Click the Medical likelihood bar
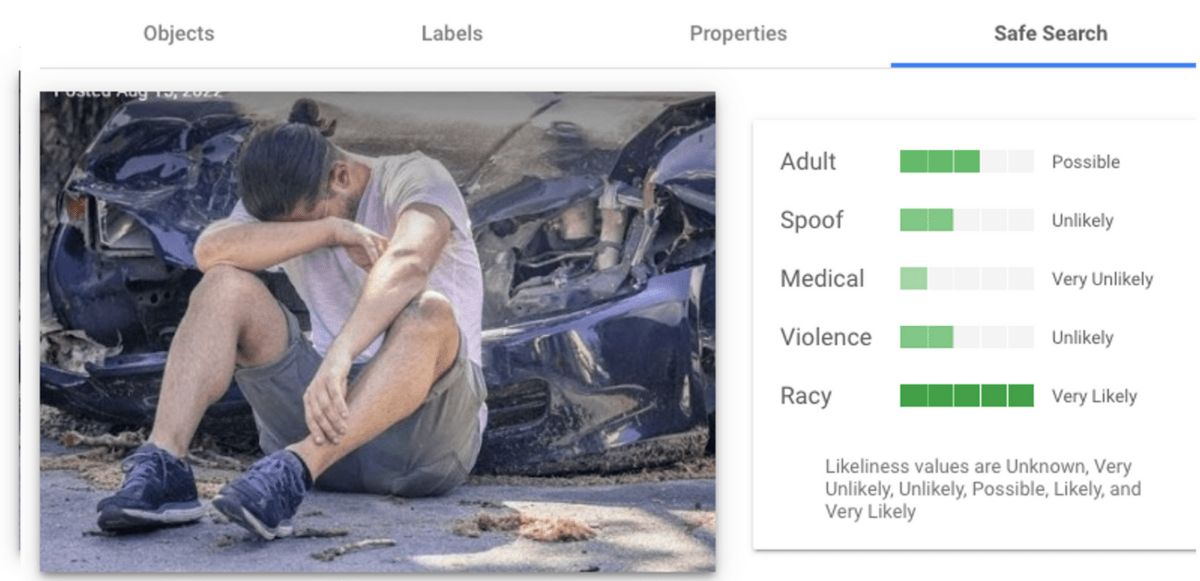 [967, 279]
